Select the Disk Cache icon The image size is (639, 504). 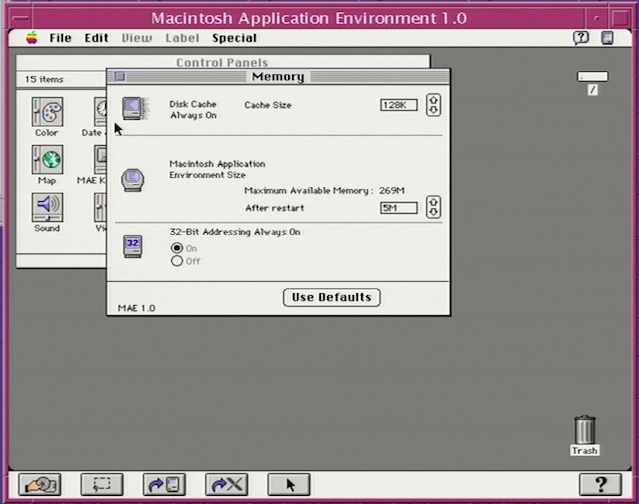point(136,108)
